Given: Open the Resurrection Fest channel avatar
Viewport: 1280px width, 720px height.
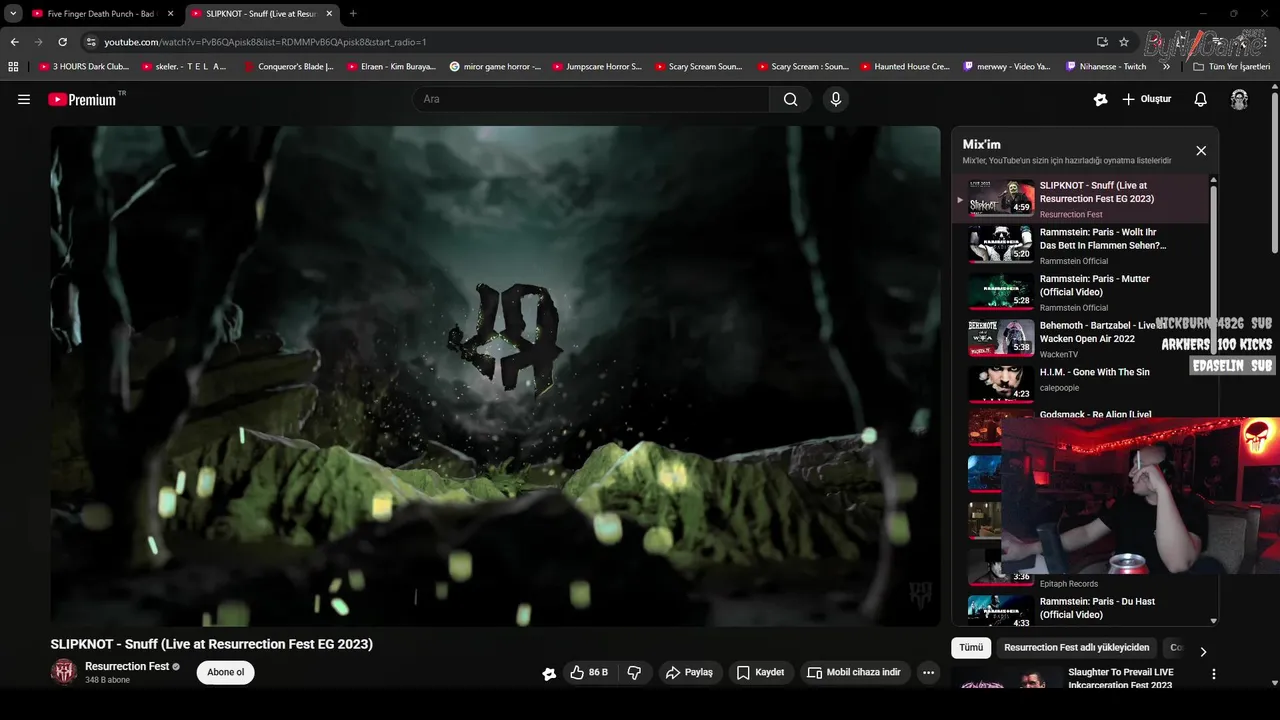Looking at the screenshot, I should (x=64, y=672).
